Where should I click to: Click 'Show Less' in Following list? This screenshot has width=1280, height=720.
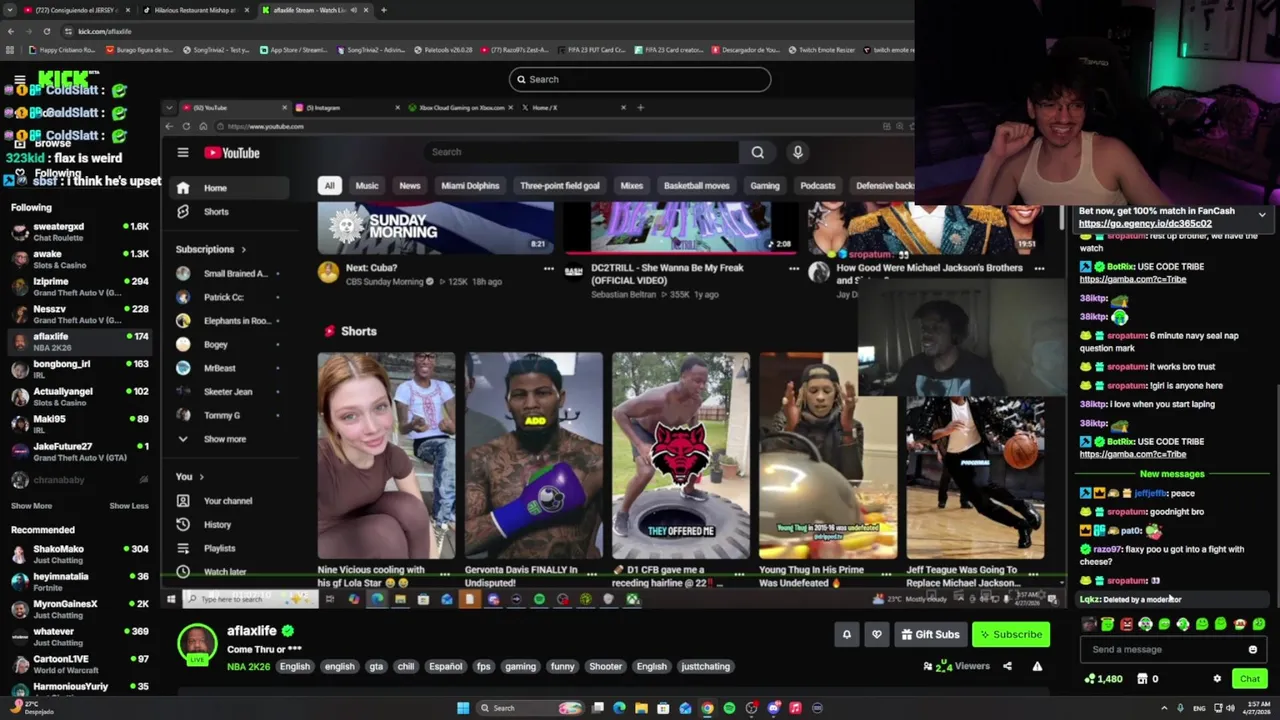129,506
